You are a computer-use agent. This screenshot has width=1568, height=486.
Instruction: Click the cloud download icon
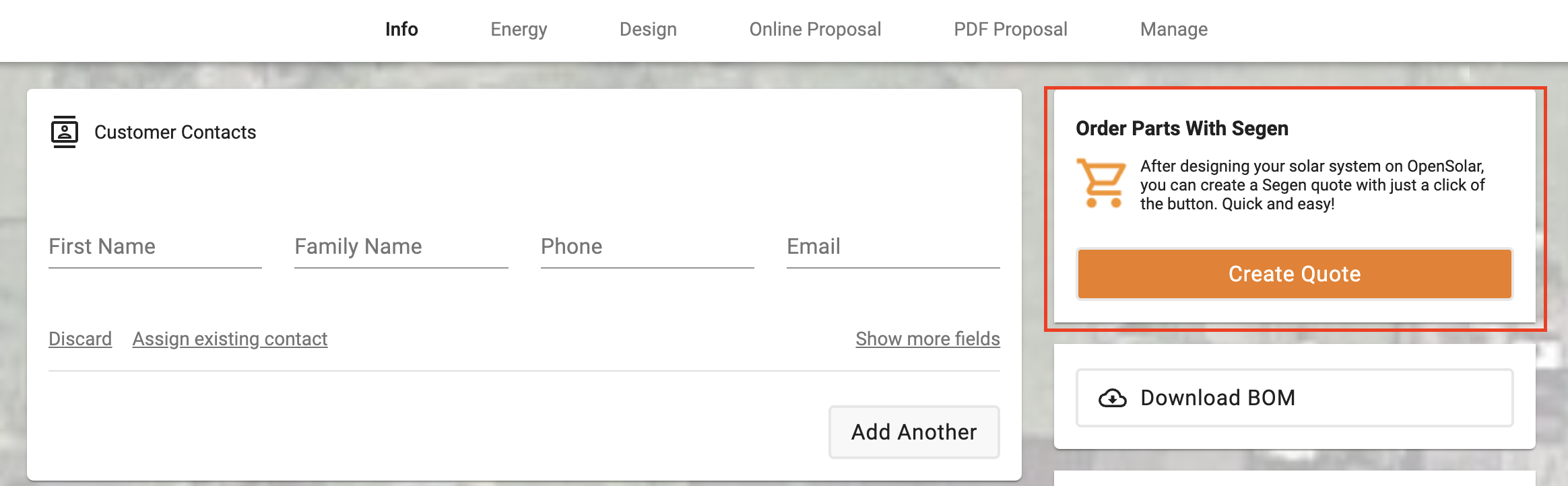tap(1113, 398)
